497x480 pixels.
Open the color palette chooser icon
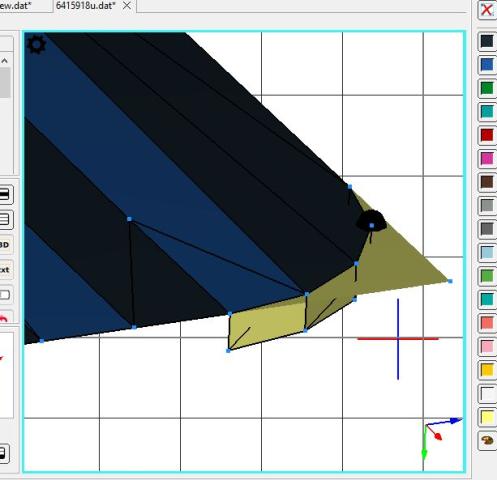[x=487, y=441]
